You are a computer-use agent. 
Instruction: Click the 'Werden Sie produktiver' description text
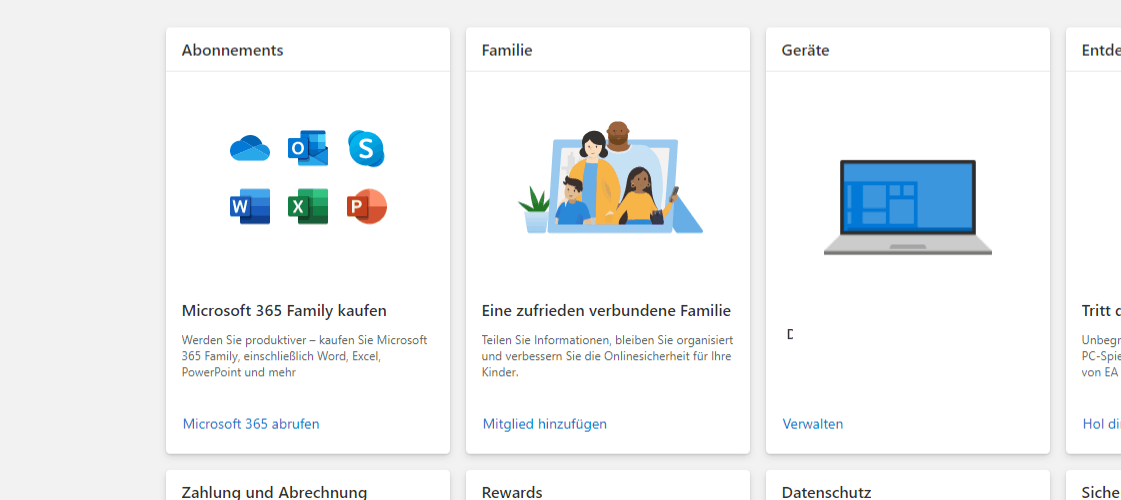[305, 356]
